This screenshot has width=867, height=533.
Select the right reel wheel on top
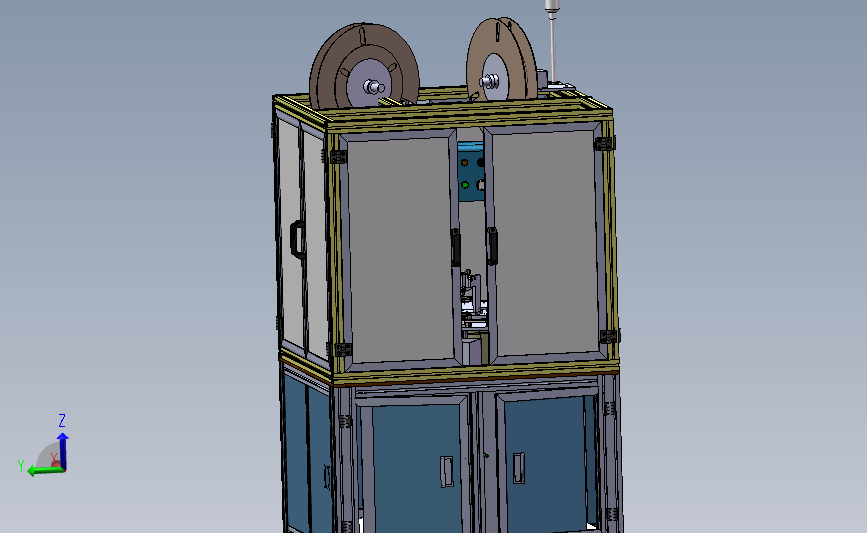(x=501, y=60)
